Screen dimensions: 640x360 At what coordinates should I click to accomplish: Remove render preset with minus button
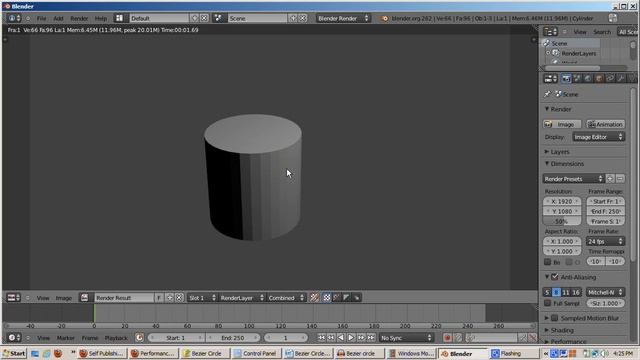point(620,179)
